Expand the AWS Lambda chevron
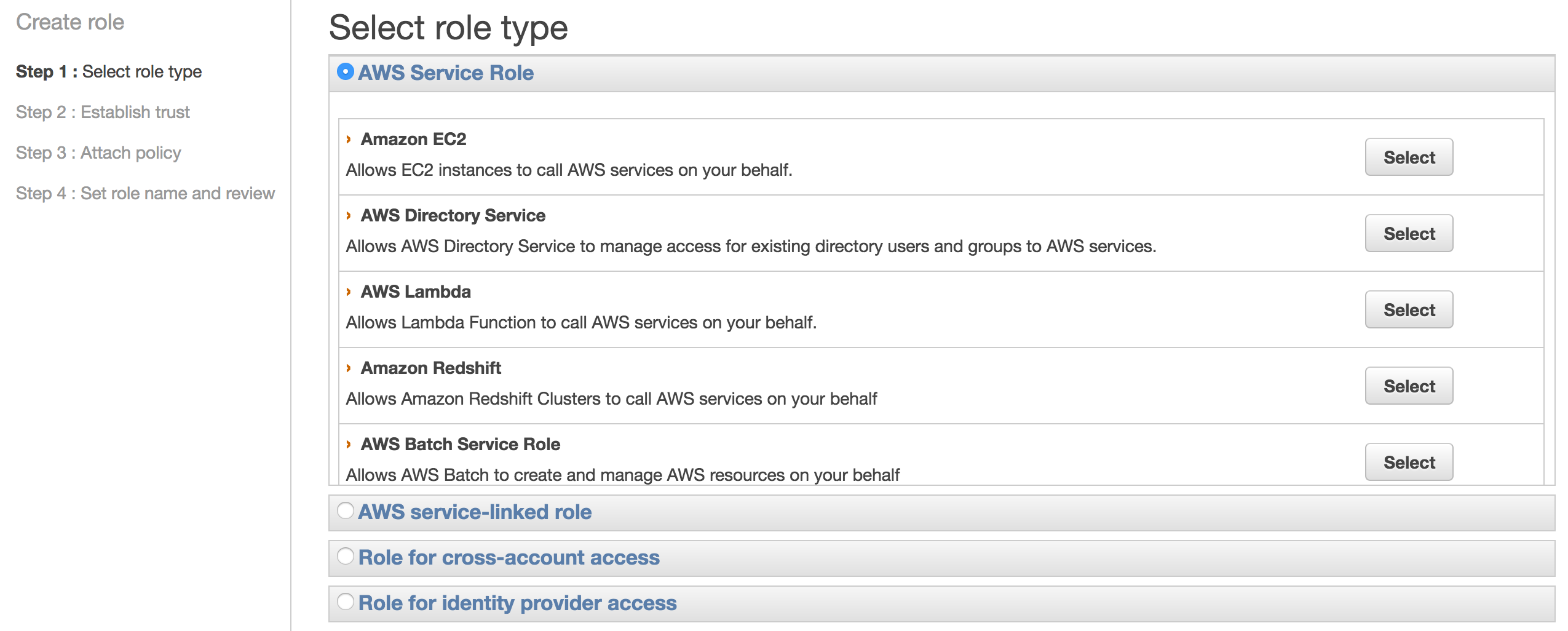The width and height of the screenshot is (1568, 631). pos(349,292)
